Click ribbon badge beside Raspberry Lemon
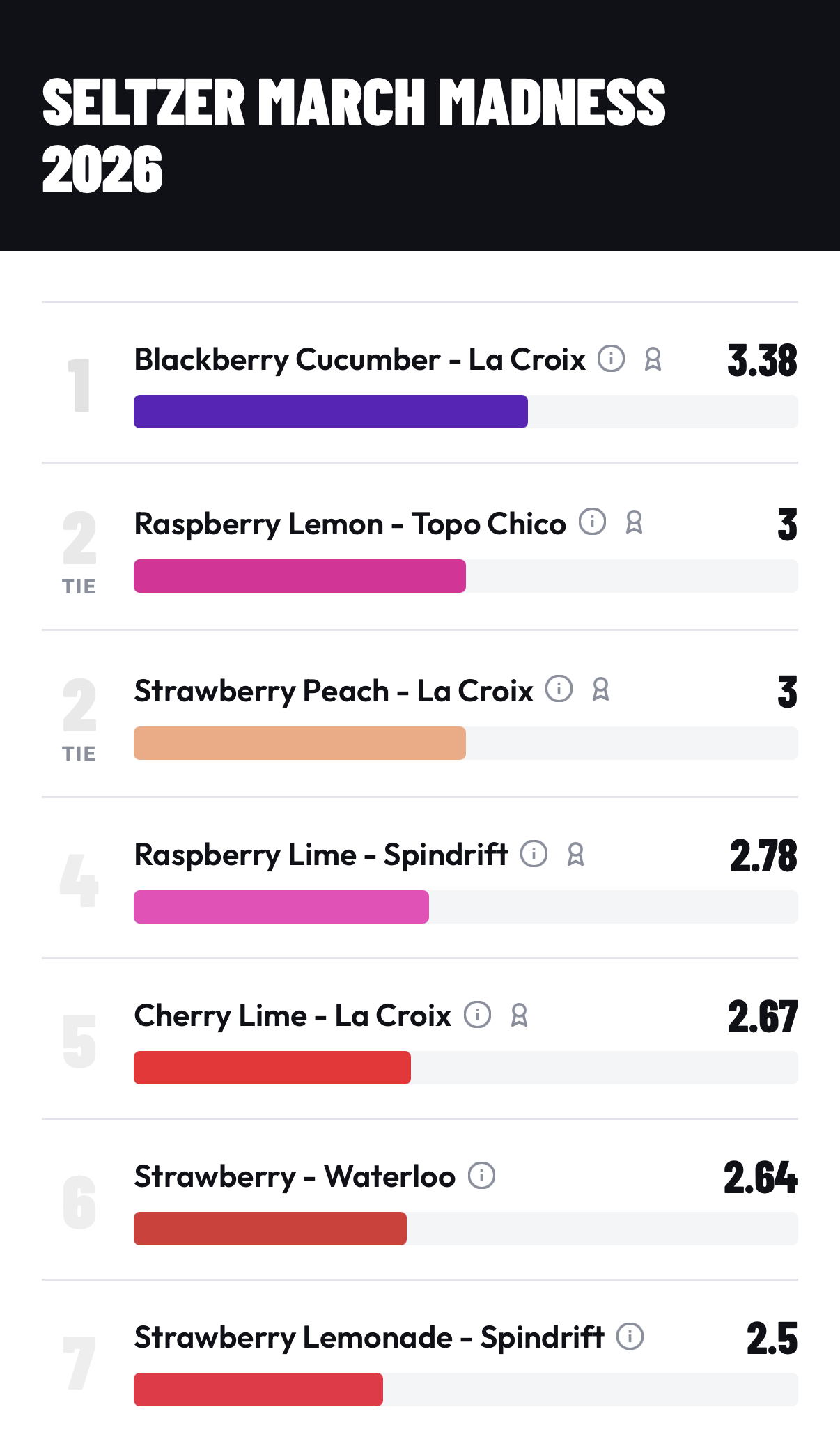The image size is (840, 1432). [x=634, y=522]
